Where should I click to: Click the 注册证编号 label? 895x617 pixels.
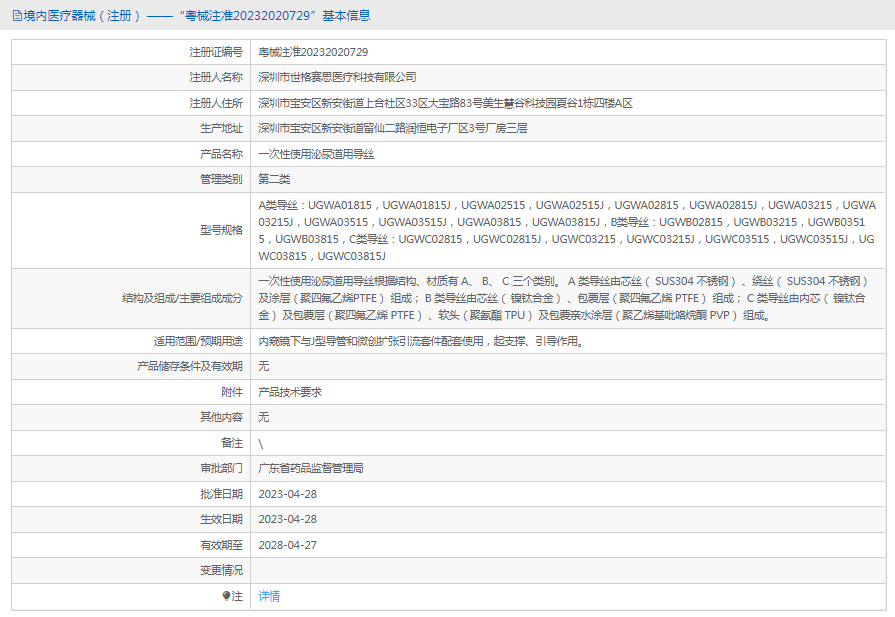click(216, 52)
